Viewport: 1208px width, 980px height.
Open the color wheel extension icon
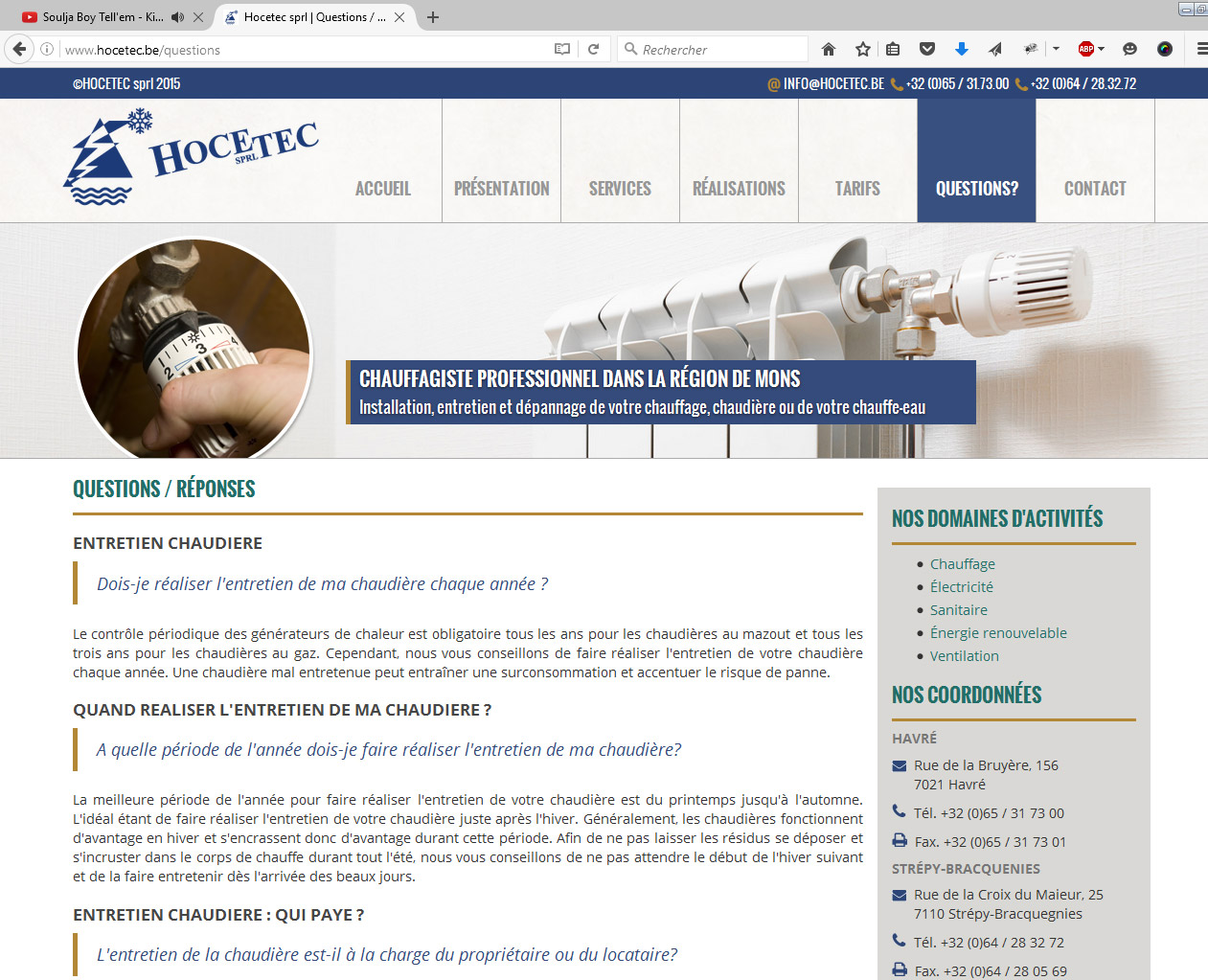tap(1165, 49)
